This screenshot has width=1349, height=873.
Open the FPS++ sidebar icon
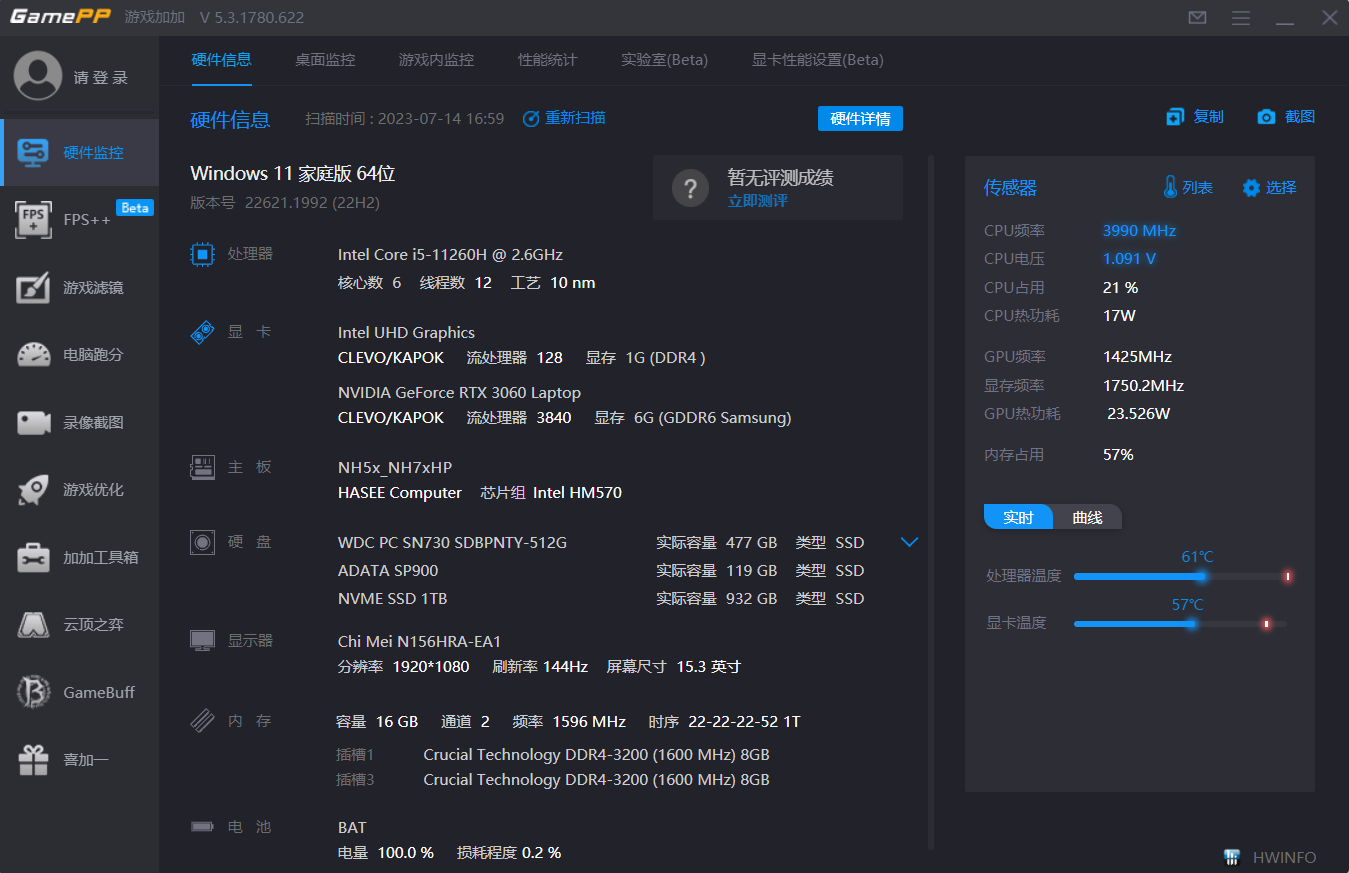pos(34,220)
